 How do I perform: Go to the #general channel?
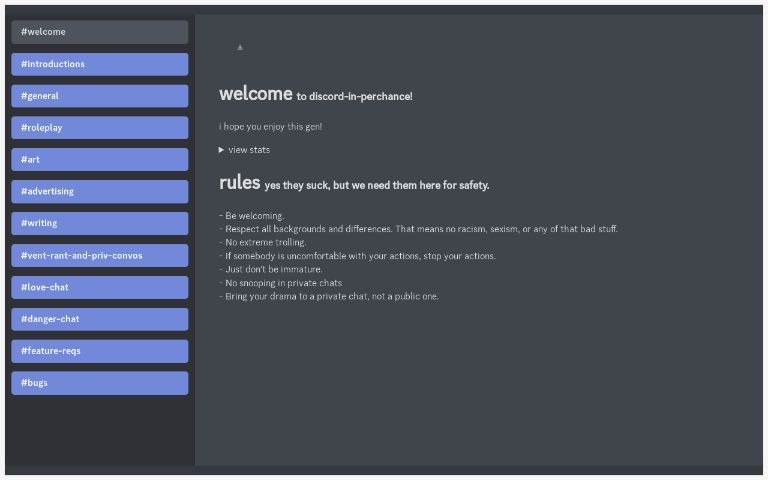99,96
